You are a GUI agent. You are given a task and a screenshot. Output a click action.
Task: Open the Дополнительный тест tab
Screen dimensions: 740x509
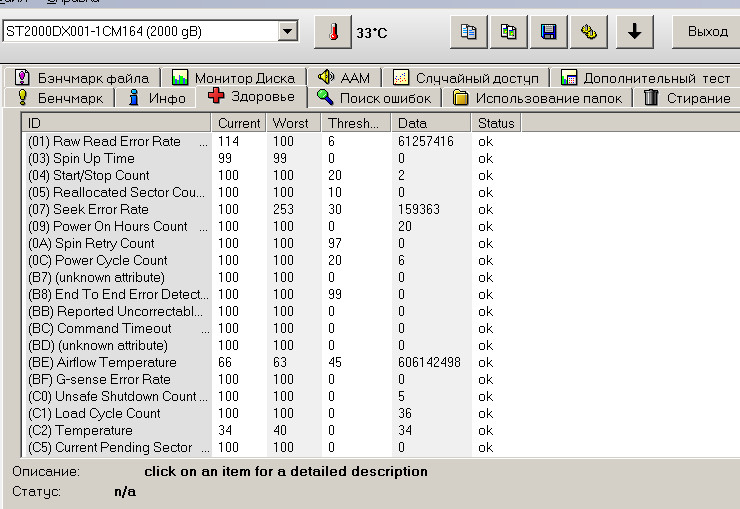coord(646,77)
